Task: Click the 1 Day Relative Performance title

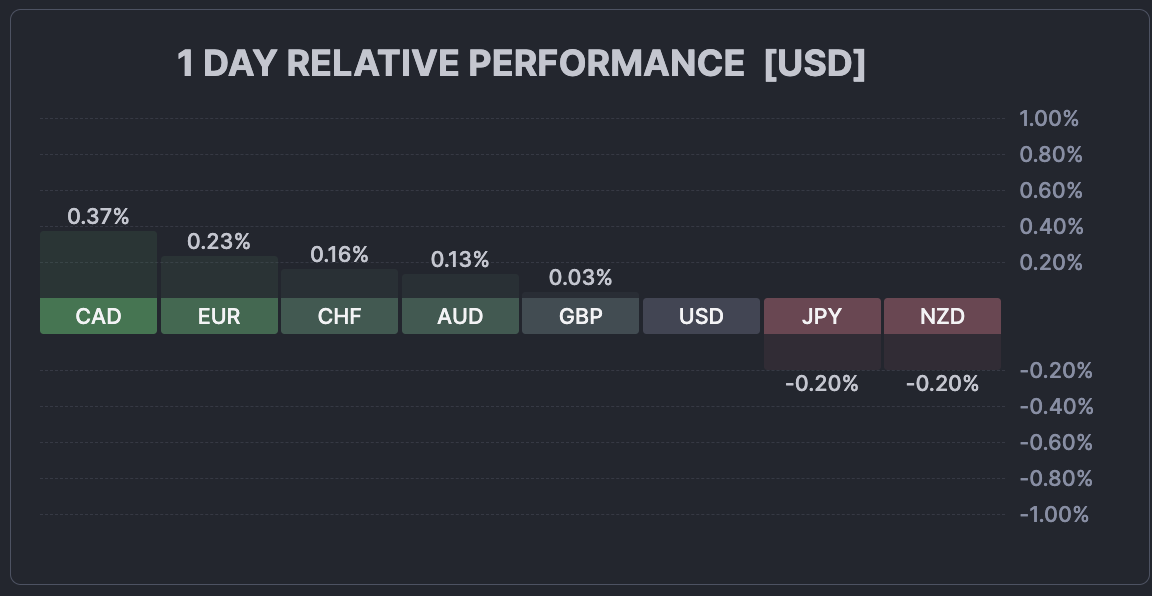Action: tap(520, 64)
